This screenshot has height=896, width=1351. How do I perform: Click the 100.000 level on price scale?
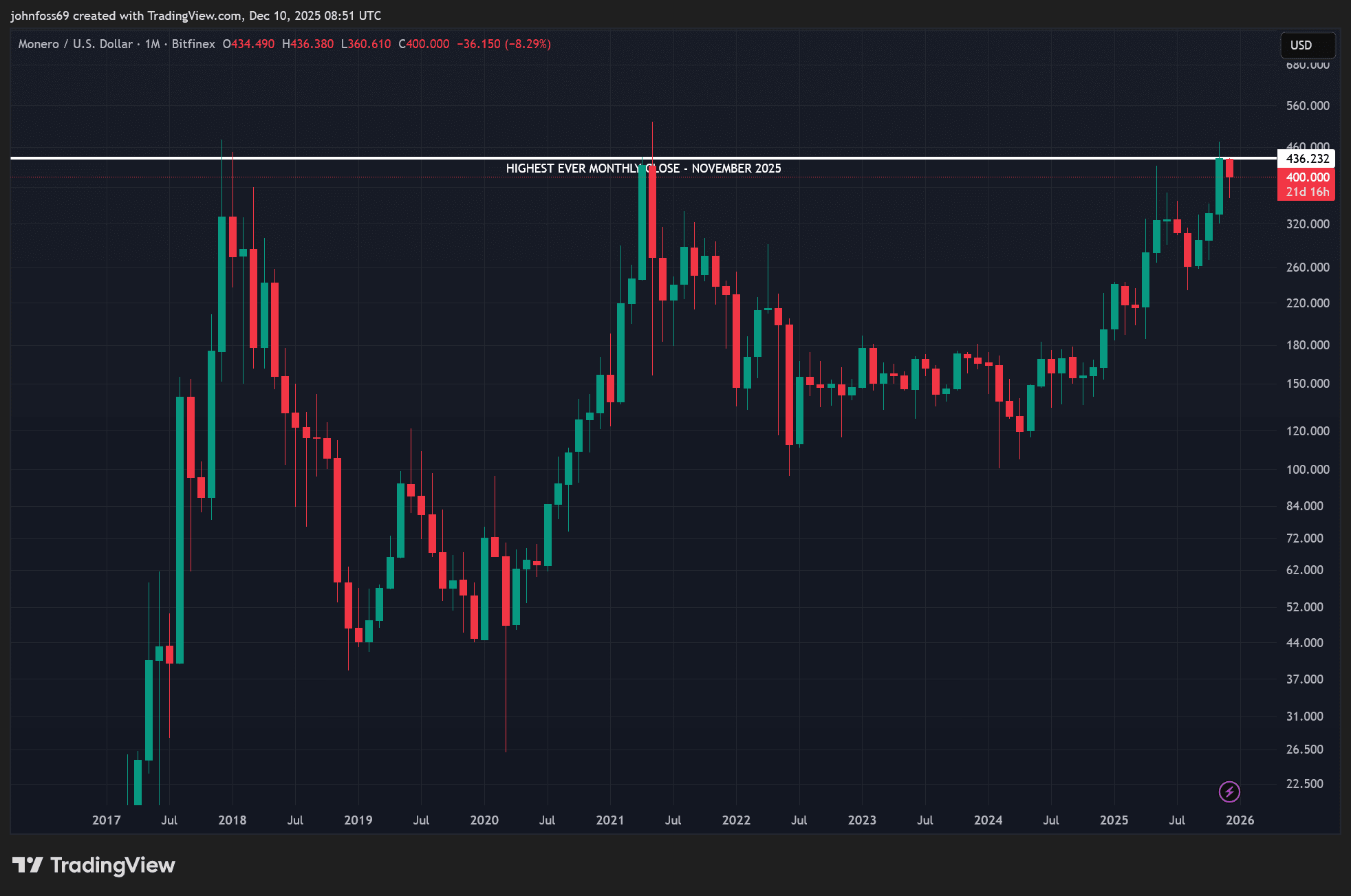(x=1307, y=470)
